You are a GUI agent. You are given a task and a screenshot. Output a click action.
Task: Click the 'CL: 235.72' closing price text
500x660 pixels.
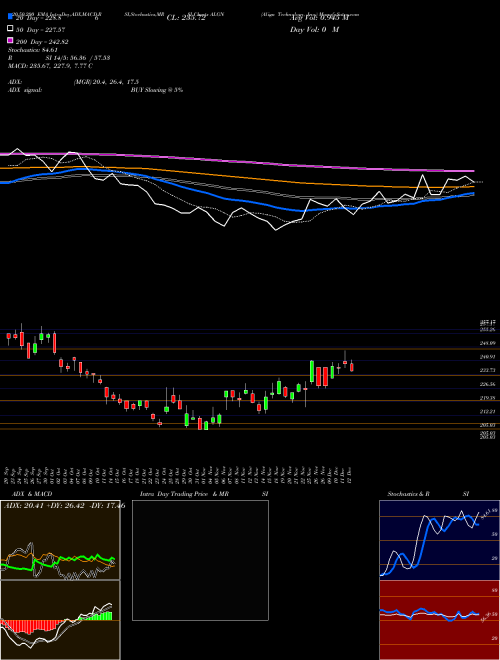(x=186, y=18)
